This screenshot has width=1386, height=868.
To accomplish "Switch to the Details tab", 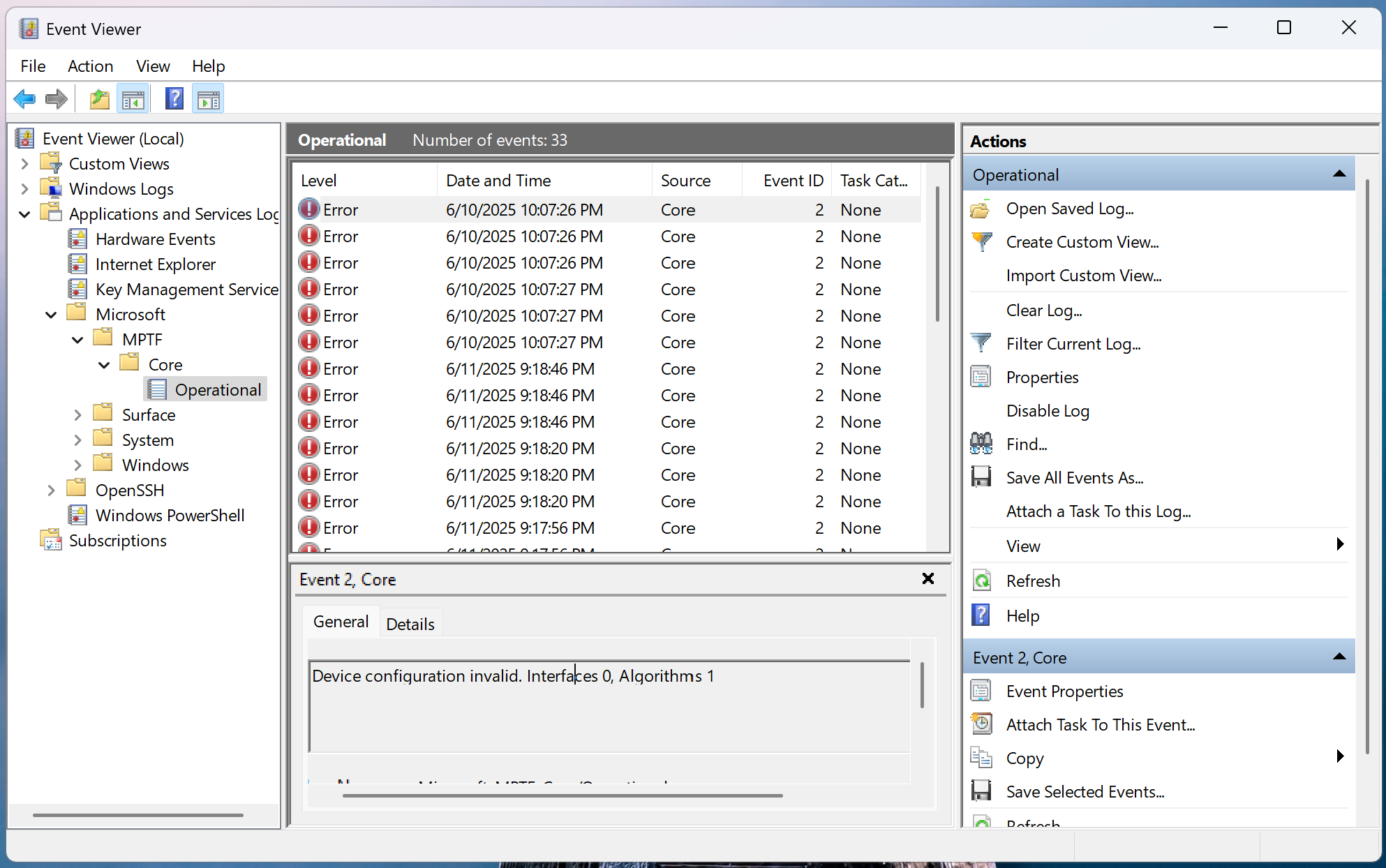I will [410, 624].
